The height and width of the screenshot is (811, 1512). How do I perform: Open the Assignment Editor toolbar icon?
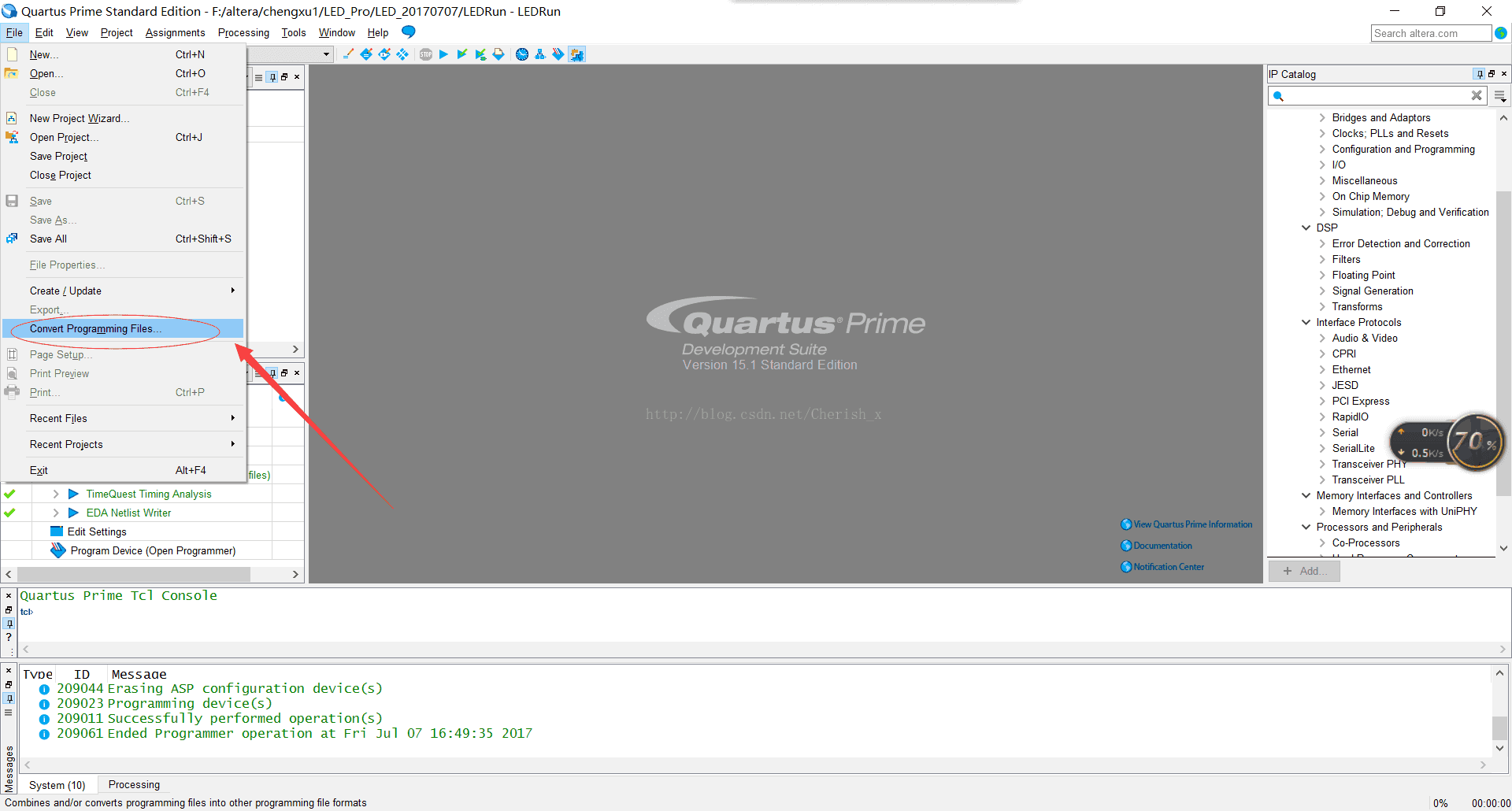[x=366, y=54]
